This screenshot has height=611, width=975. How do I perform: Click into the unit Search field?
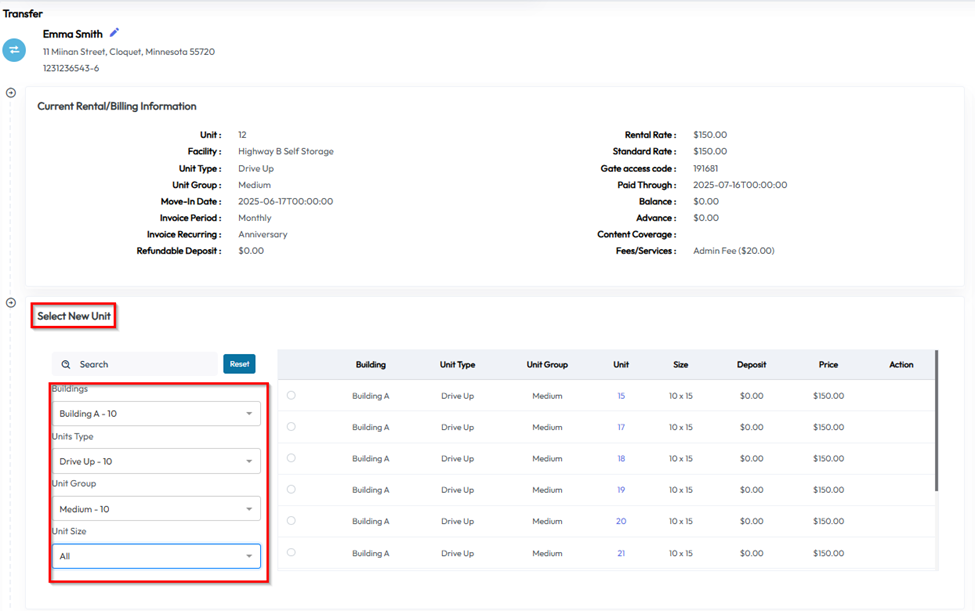[140, 365]
